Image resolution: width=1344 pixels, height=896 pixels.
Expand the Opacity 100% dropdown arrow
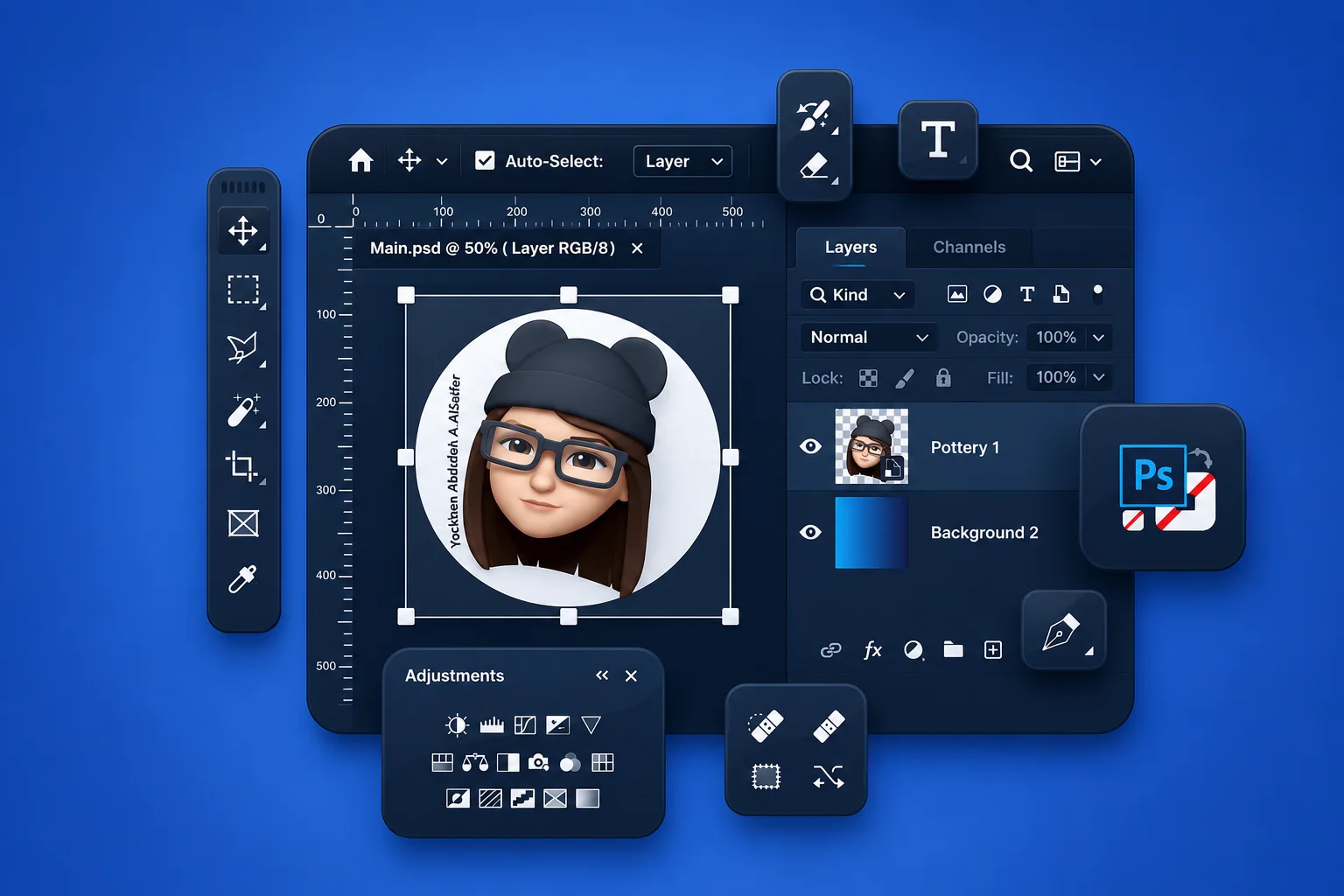1099,338
